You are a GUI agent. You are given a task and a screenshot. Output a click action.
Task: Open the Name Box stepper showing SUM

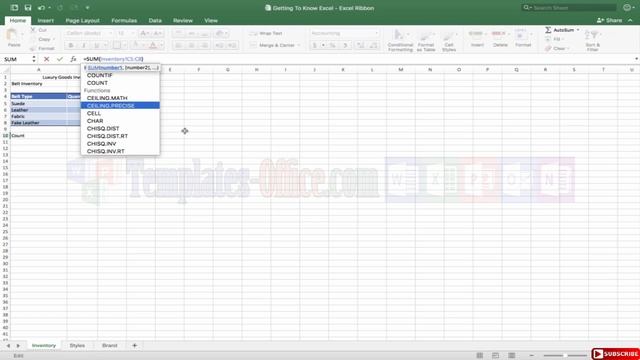[34, 59]
